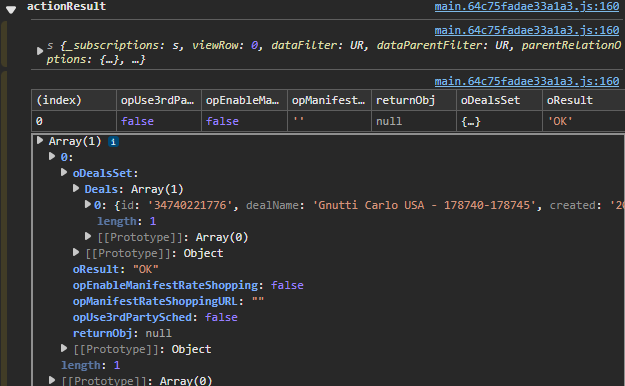Click the info icon next to Array(1)

(113, 142)
